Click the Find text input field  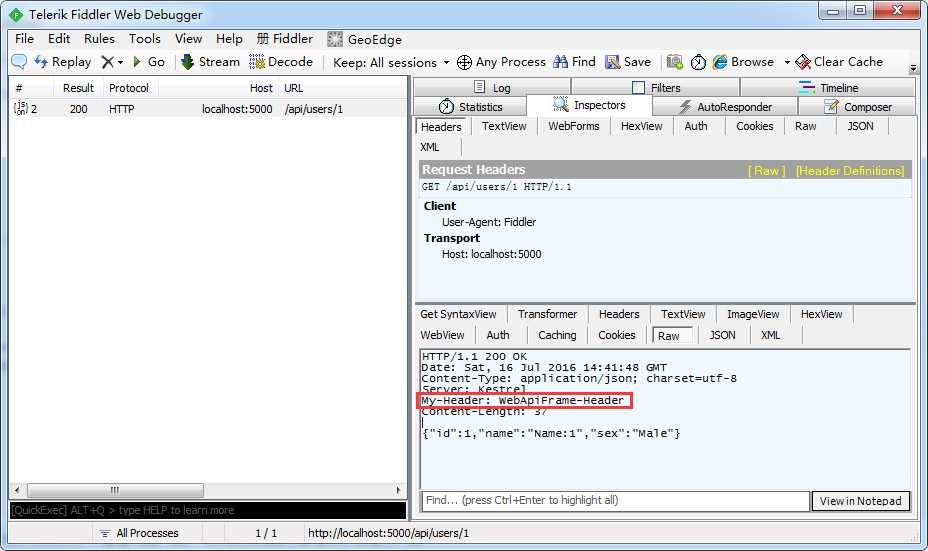coord(615,501)
